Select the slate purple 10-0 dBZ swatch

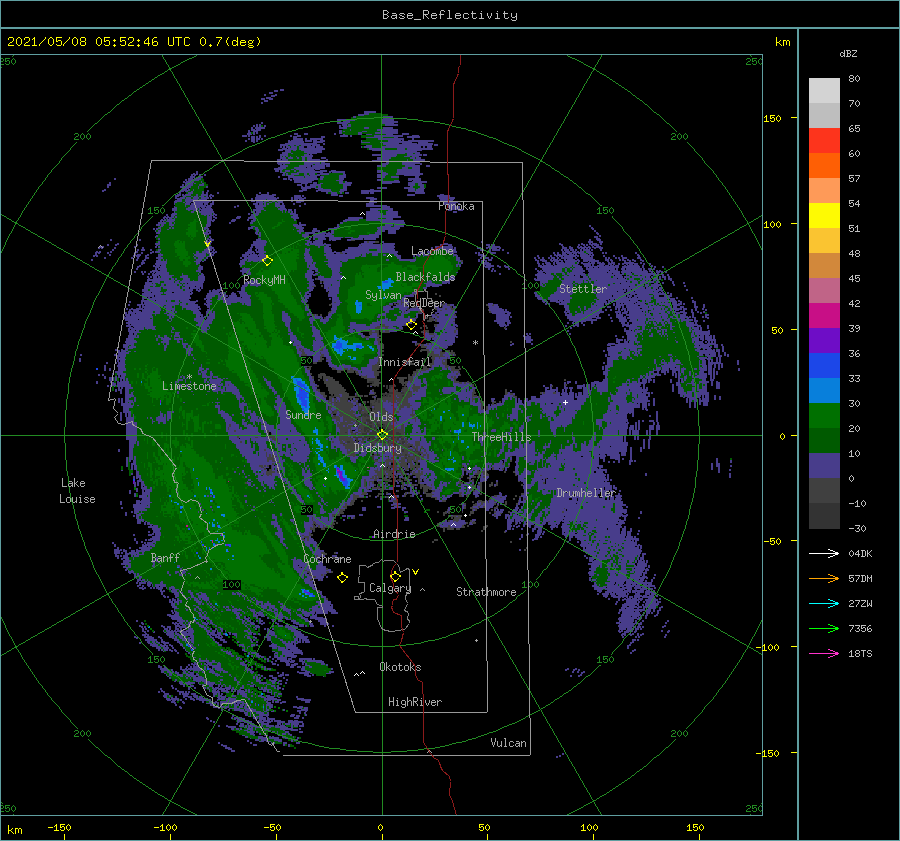(824, 466)
